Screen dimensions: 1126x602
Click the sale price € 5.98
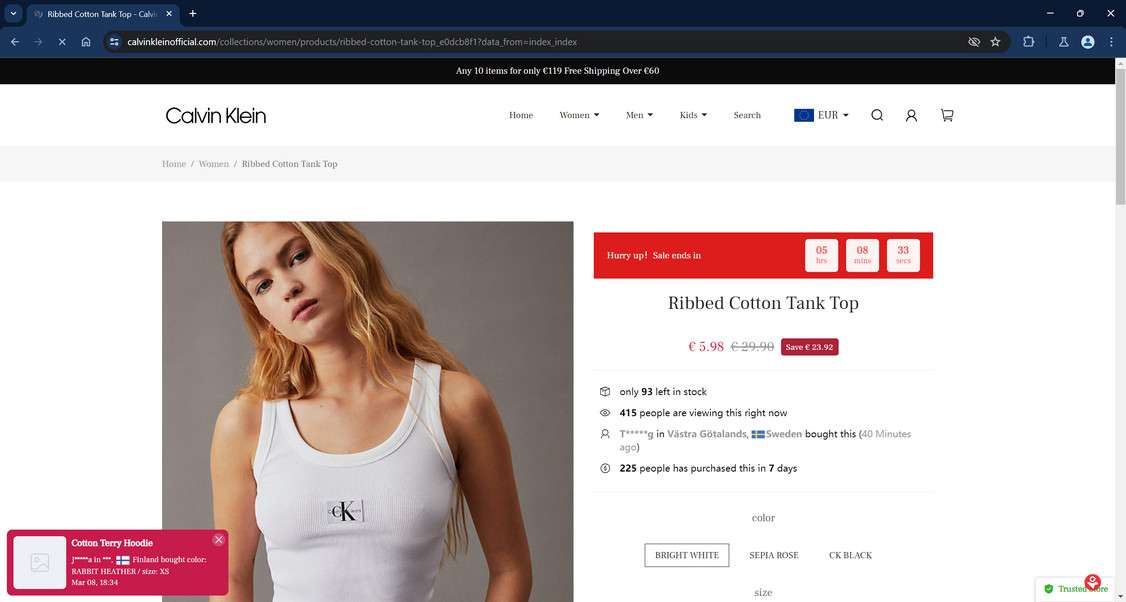(706, 346)
